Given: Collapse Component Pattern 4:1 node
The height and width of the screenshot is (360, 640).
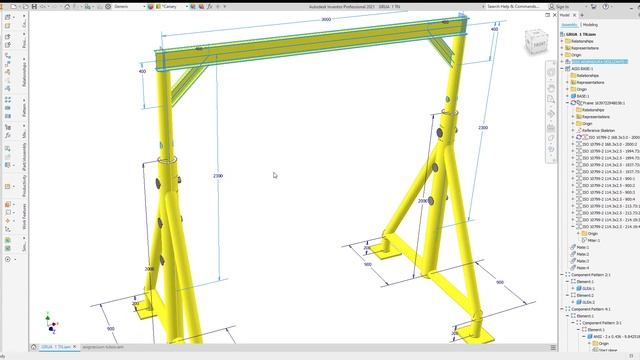Looking at the screenshot, I should [562, 309].
